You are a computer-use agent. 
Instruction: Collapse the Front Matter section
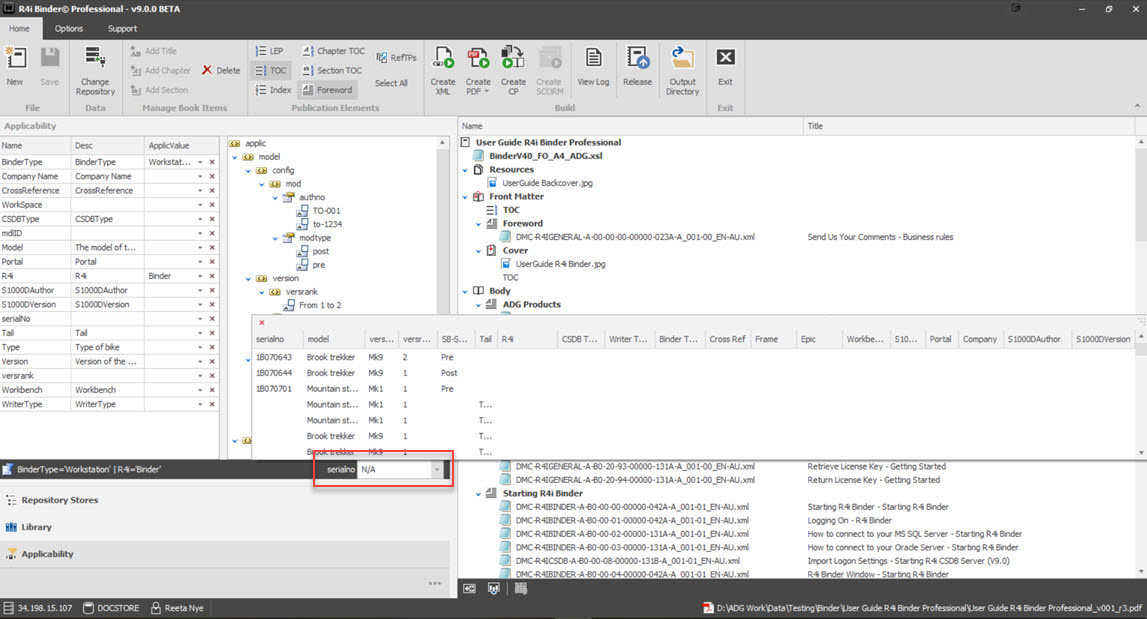pos(465,197)
